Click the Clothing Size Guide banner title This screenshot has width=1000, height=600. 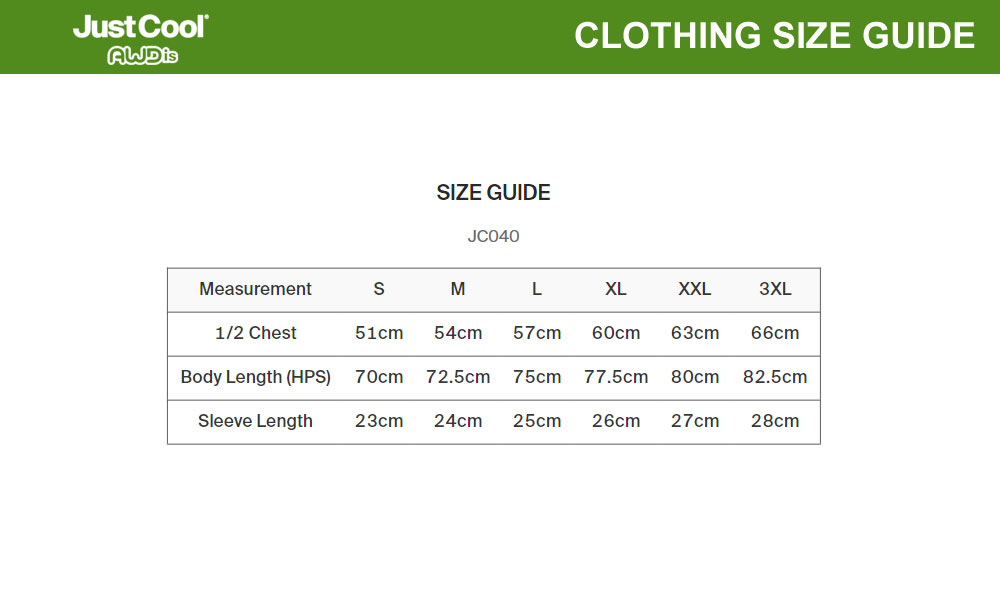pos(774,36)
